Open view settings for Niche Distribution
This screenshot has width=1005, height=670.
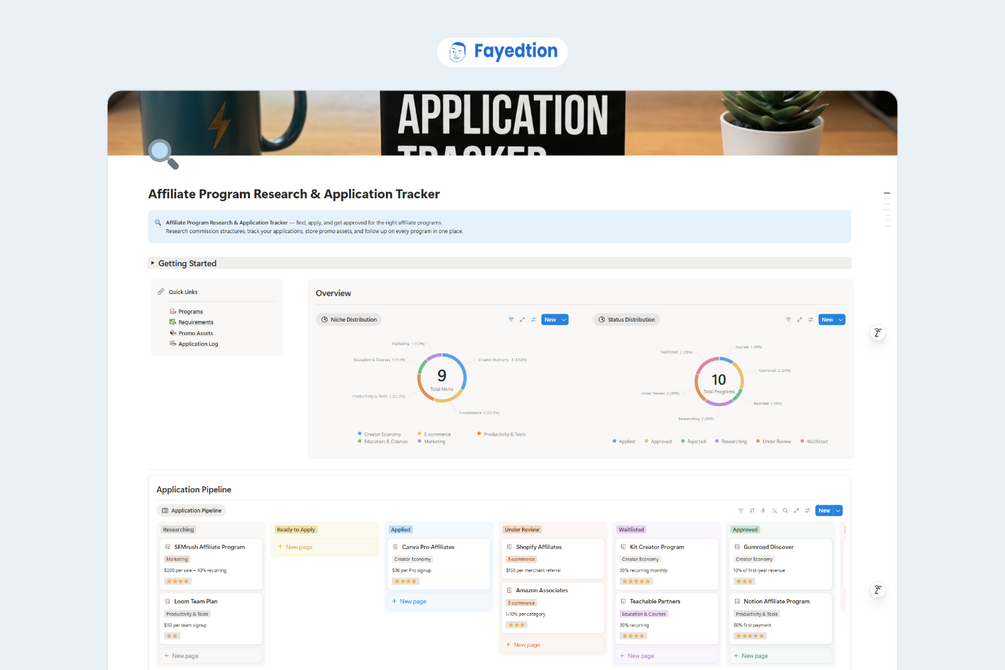point(533,319)
